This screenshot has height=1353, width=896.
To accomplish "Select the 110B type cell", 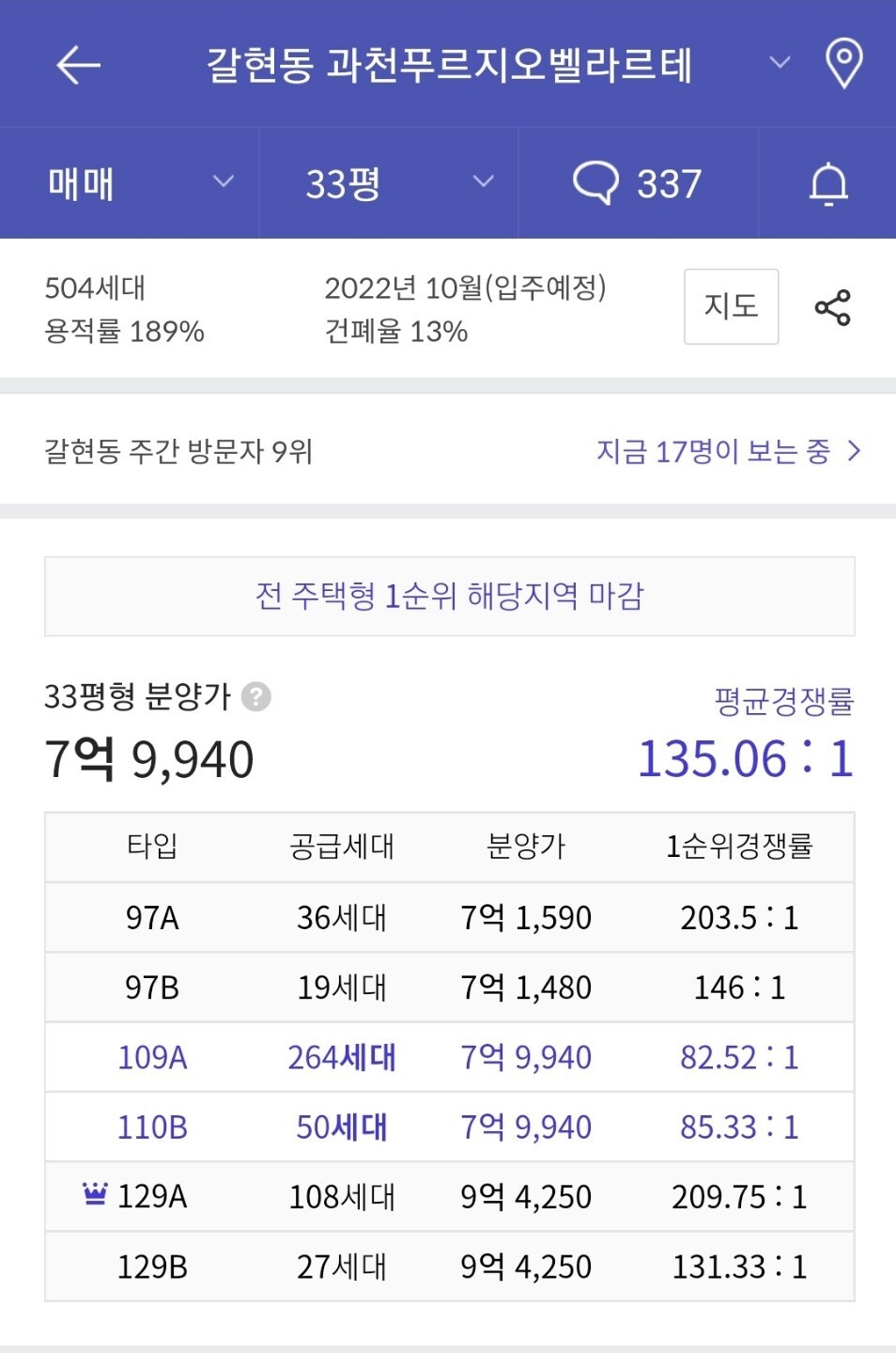I will [152, 1127].
